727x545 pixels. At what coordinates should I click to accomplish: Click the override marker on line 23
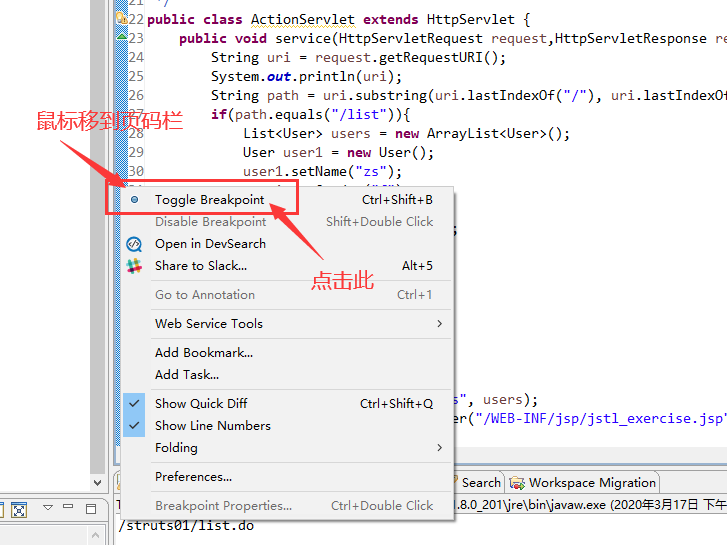[x=121, y=37]
